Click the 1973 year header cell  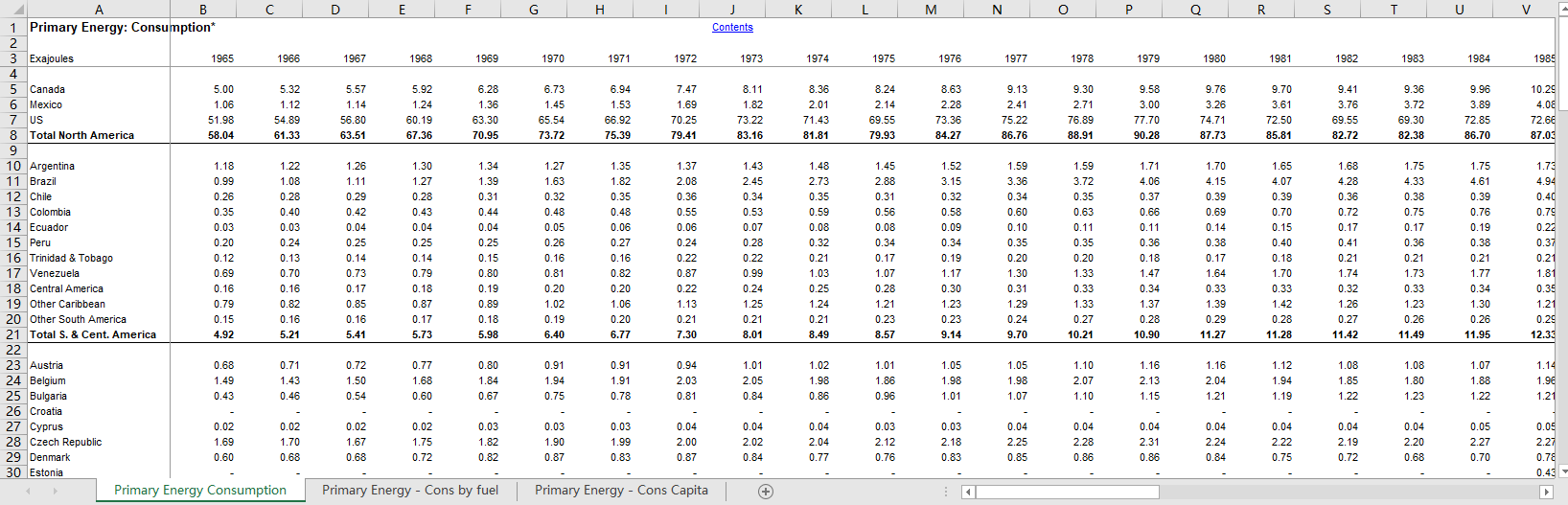click(x=751, y=58)
